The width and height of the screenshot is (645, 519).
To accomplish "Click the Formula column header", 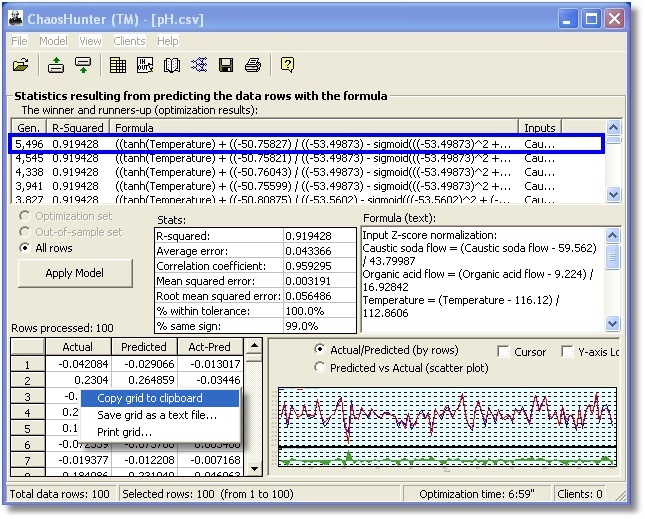I will 314,128.
